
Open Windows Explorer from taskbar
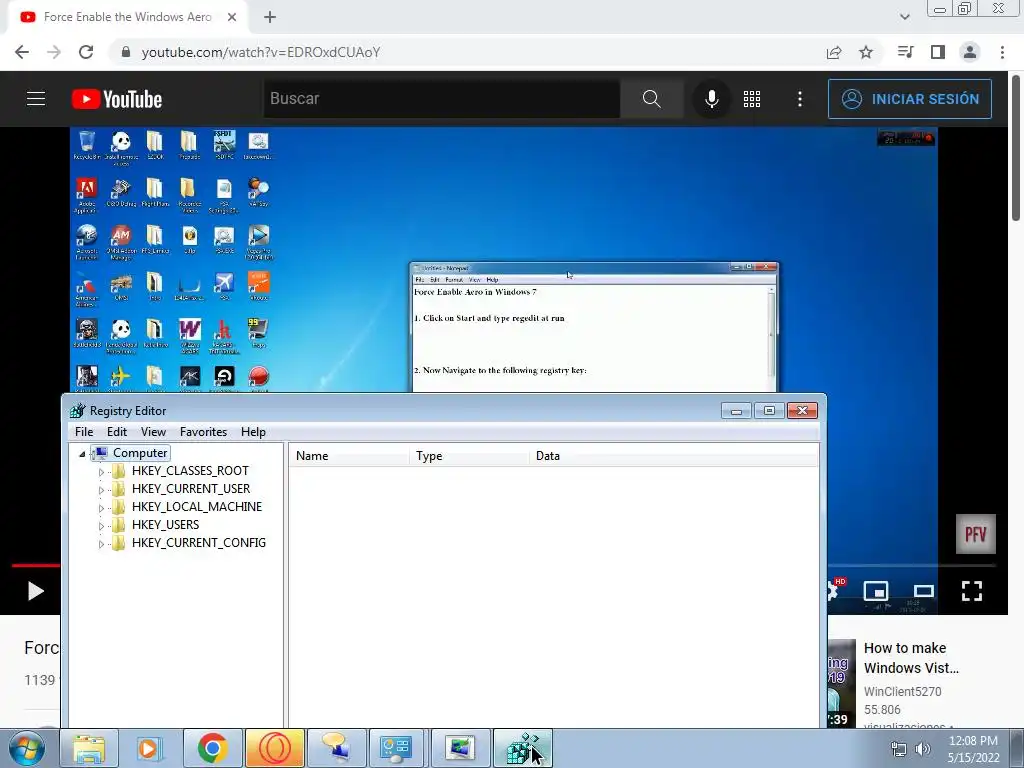pyautogui.click(x=89, y=748)
